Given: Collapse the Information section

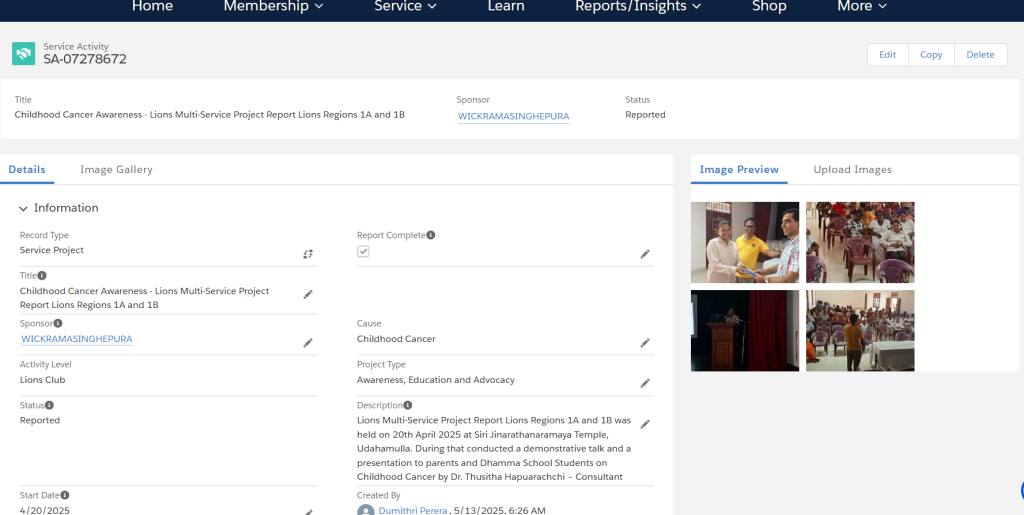Looking at the screenshot, I should point(24,208).
